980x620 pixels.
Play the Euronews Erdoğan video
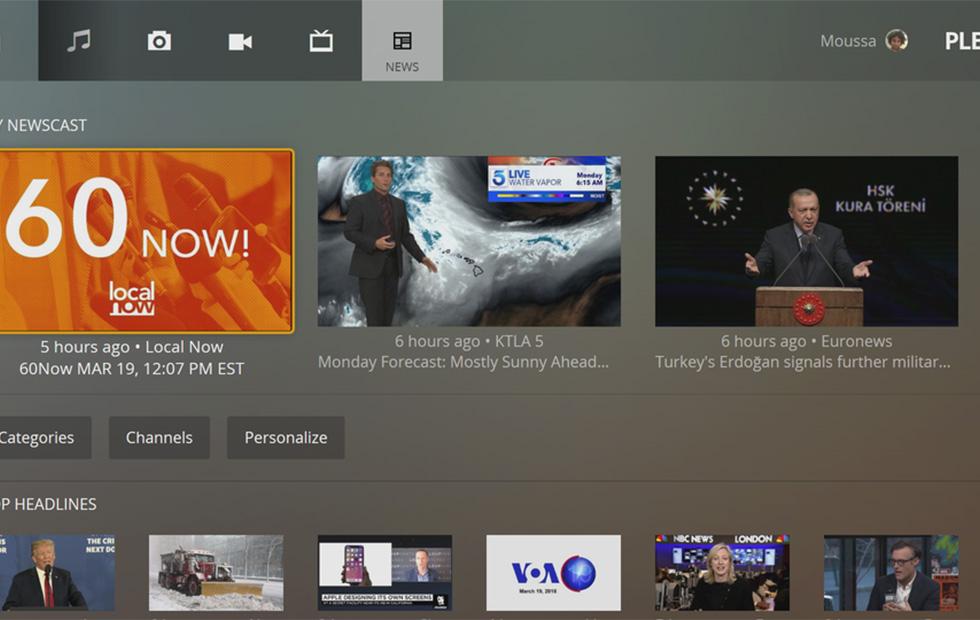pyautogui.click(x=807, y=241)
